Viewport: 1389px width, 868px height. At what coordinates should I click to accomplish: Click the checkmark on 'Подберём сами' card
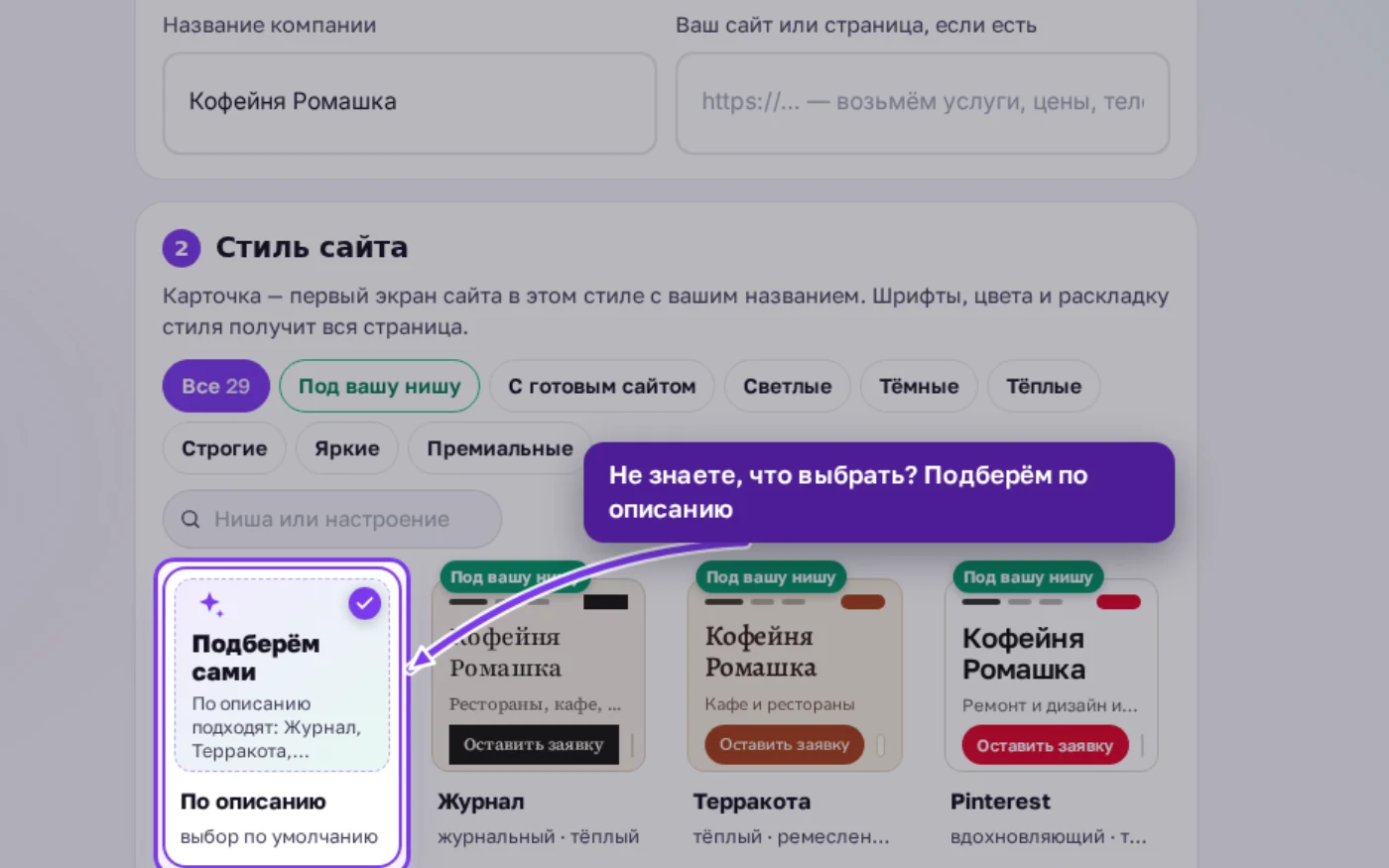(x=364, y=603)
